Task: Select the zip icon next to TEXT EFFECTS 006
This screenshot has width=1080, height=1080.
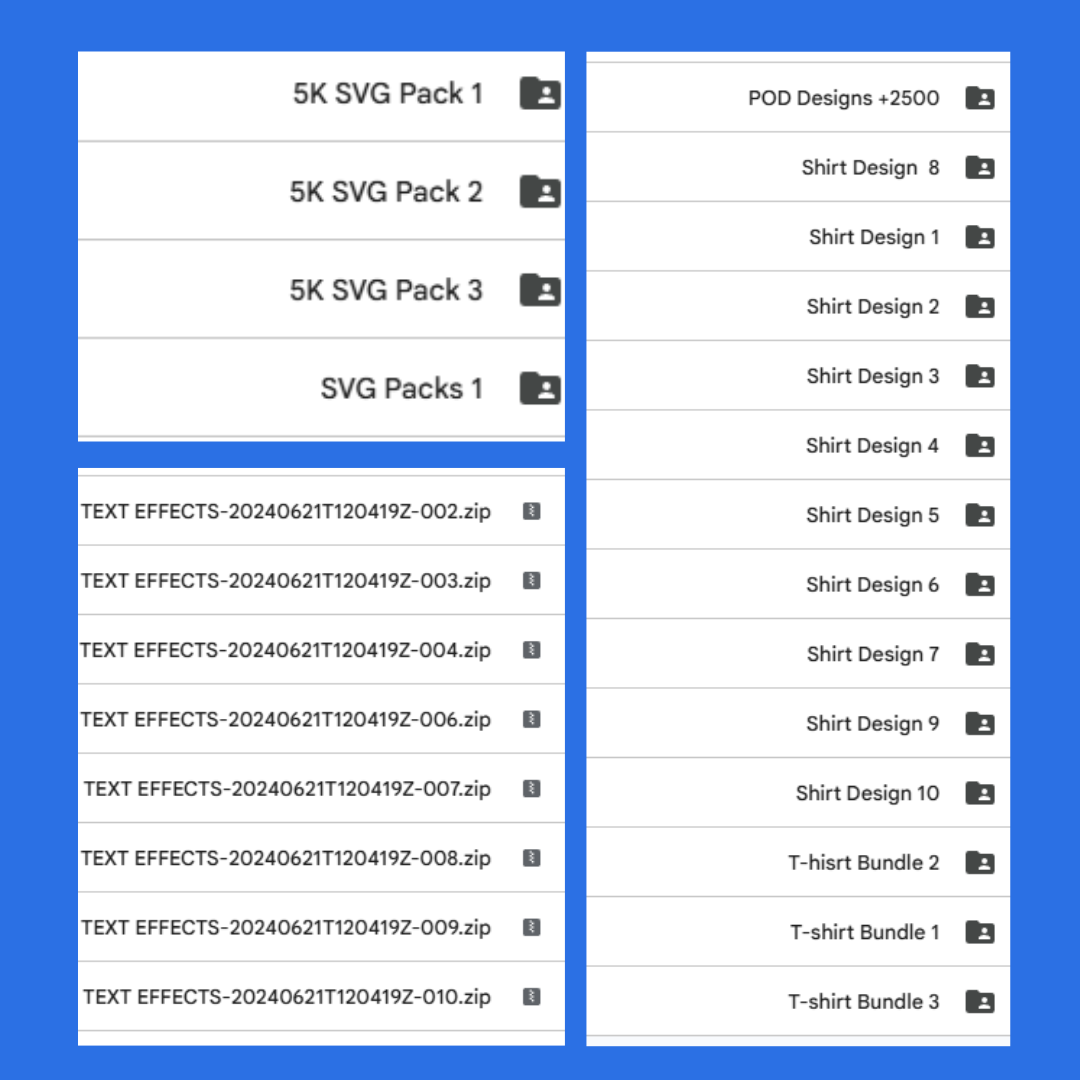Action: point(532,719)
